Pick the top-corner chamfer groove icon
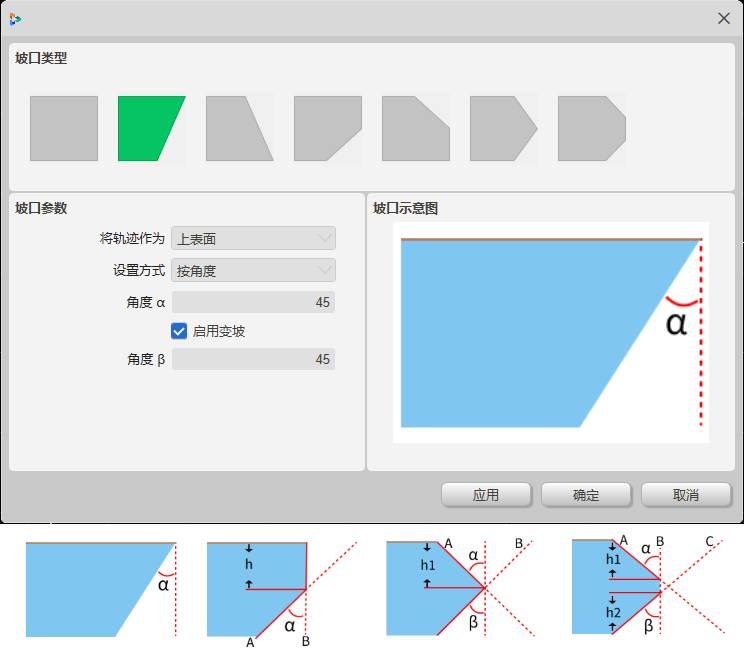The height and width of the screenshot is (659, 744). click(415, 129)
